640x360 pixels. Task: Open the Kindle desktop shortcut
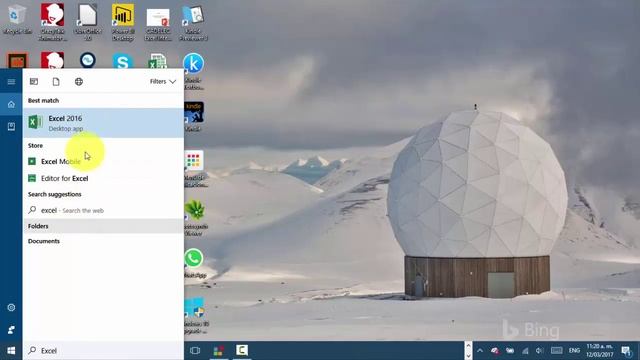coord(193,116)
